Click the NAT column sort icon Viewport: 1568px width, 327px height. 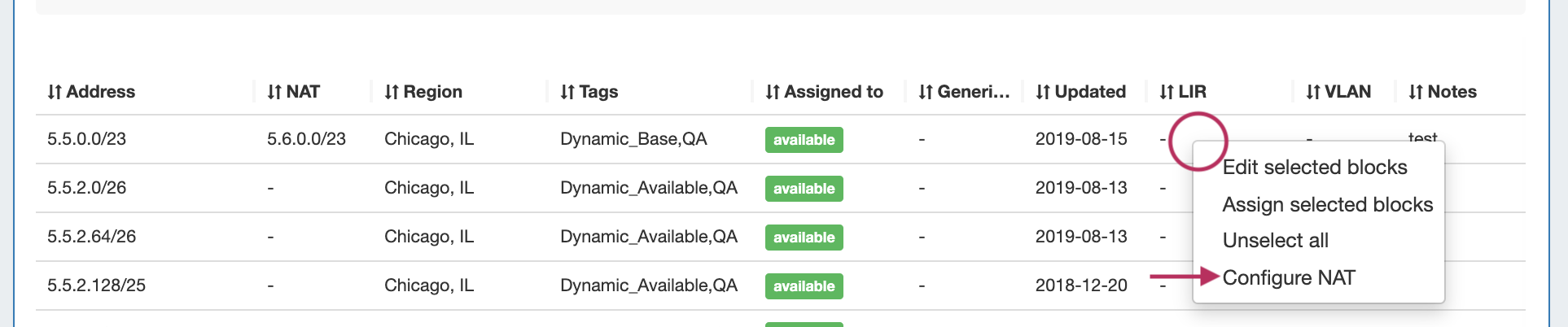click(x=274, y=93)
